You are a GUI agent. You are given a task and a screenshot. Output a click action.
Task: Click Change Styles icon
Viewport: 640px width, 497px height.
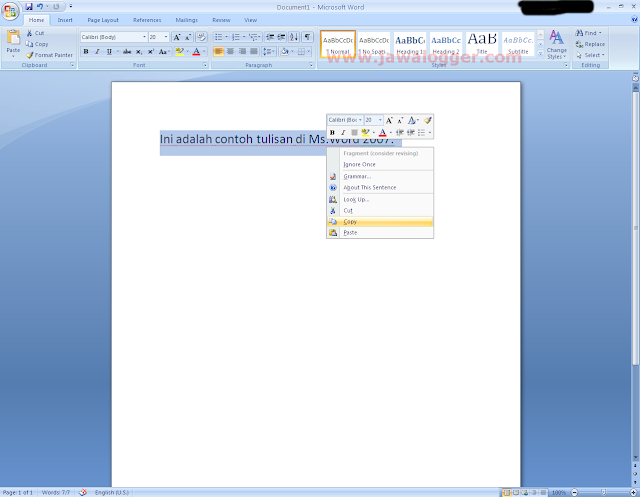click(556, 44)
